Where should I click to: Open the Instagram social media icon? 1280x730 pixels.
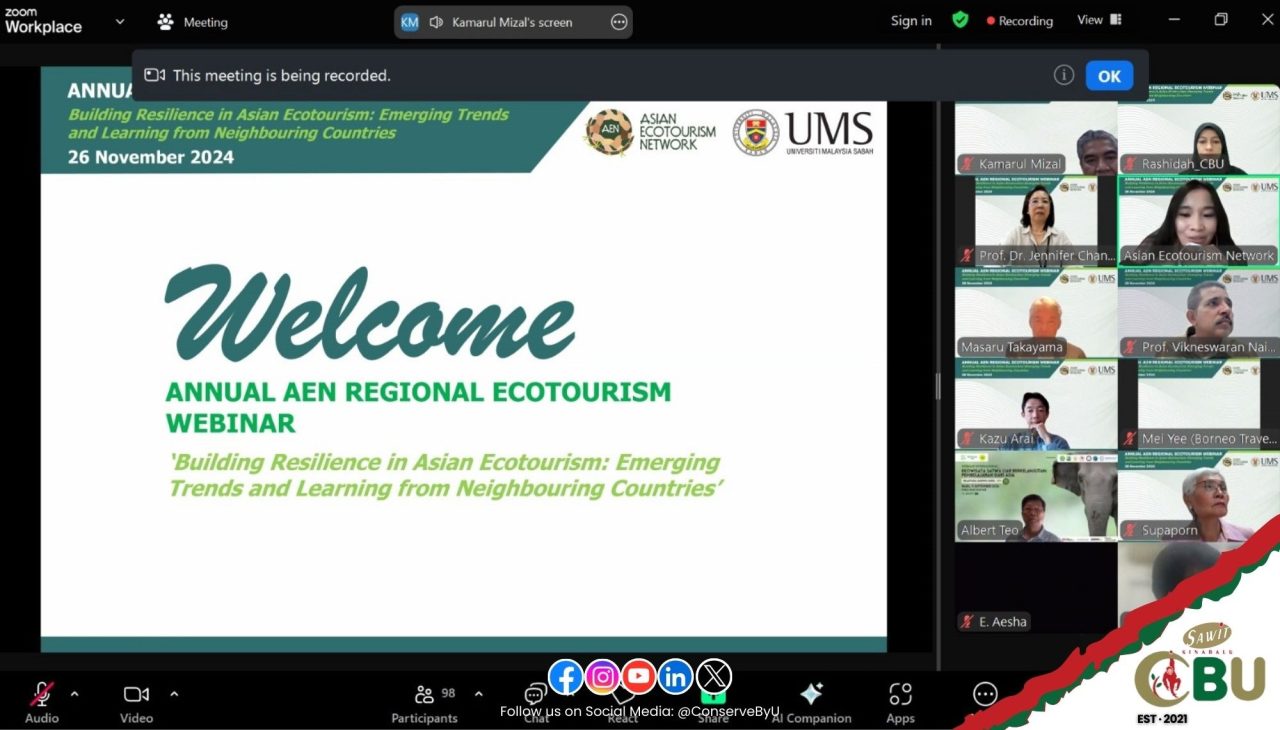602,677
